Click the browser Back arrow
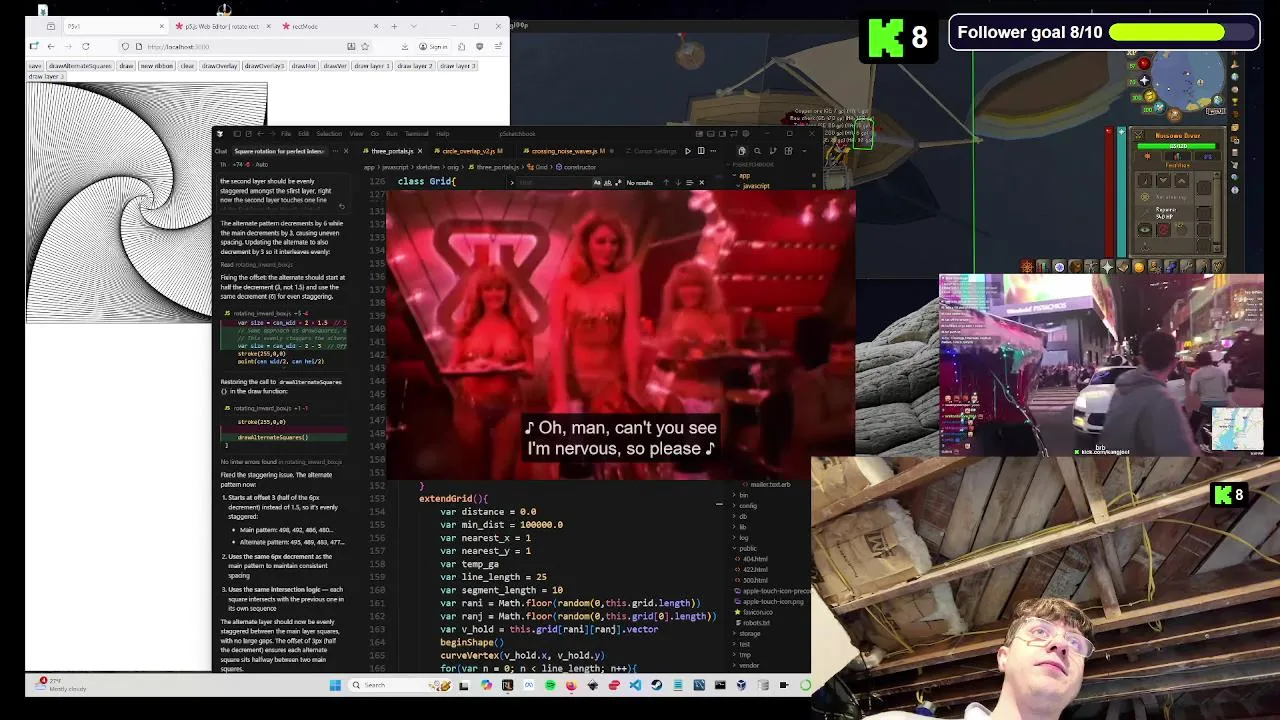Viewport: 1280px width, 720px height. click(x=51, y=47)
